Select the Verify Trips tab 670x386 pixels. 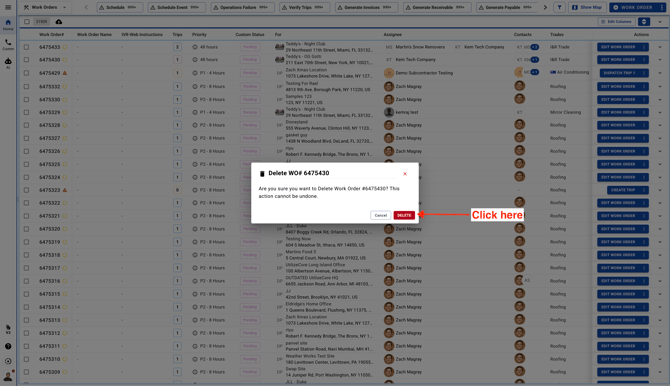tap(305, 7)
